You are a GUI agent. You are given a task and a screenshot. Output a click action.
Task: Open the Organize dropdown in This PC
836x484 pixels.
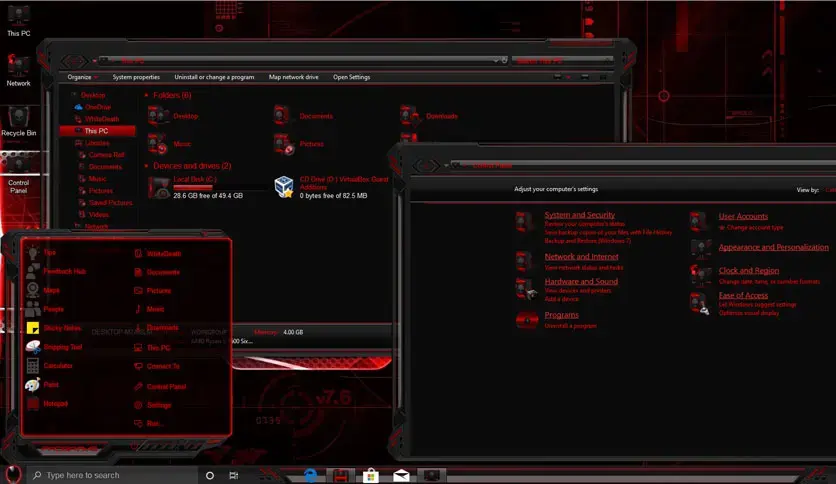[x=82, y=77]
